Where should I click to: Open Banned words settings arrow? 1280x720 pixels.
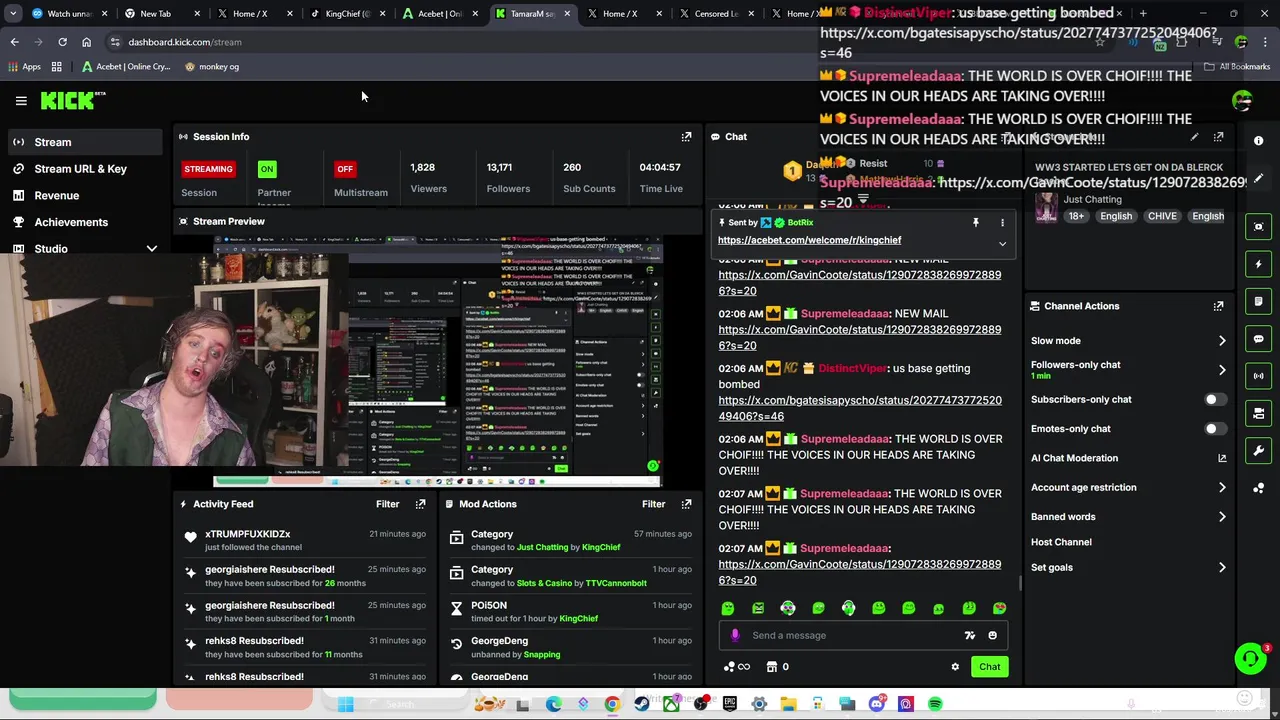click(1222, 517)
